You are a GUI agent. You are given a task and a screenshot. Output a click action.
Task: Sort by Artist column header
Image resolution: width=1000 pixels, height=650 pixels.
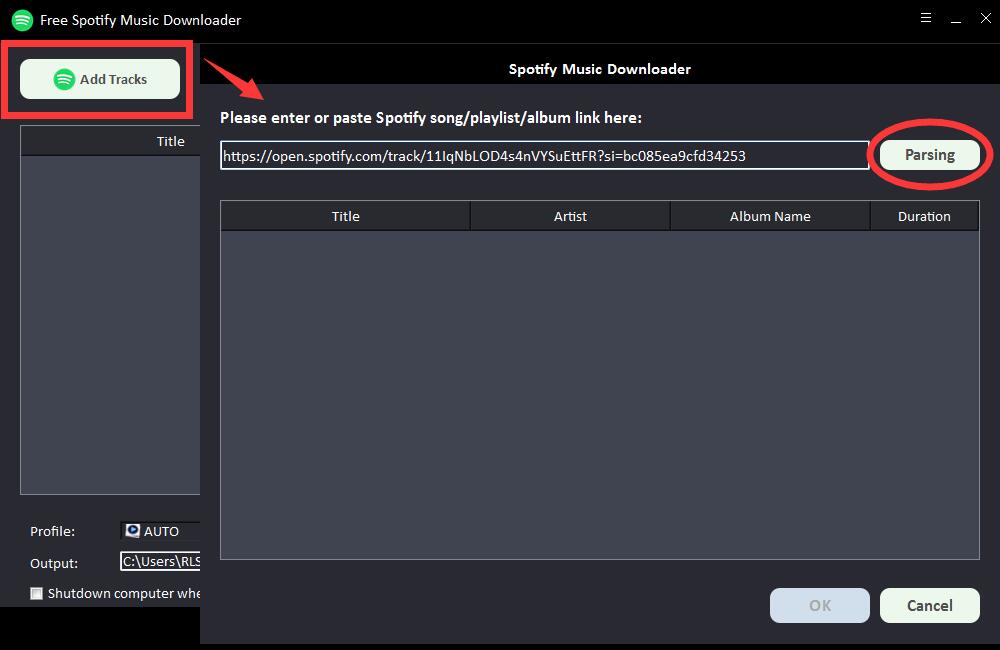pos(570,216)
